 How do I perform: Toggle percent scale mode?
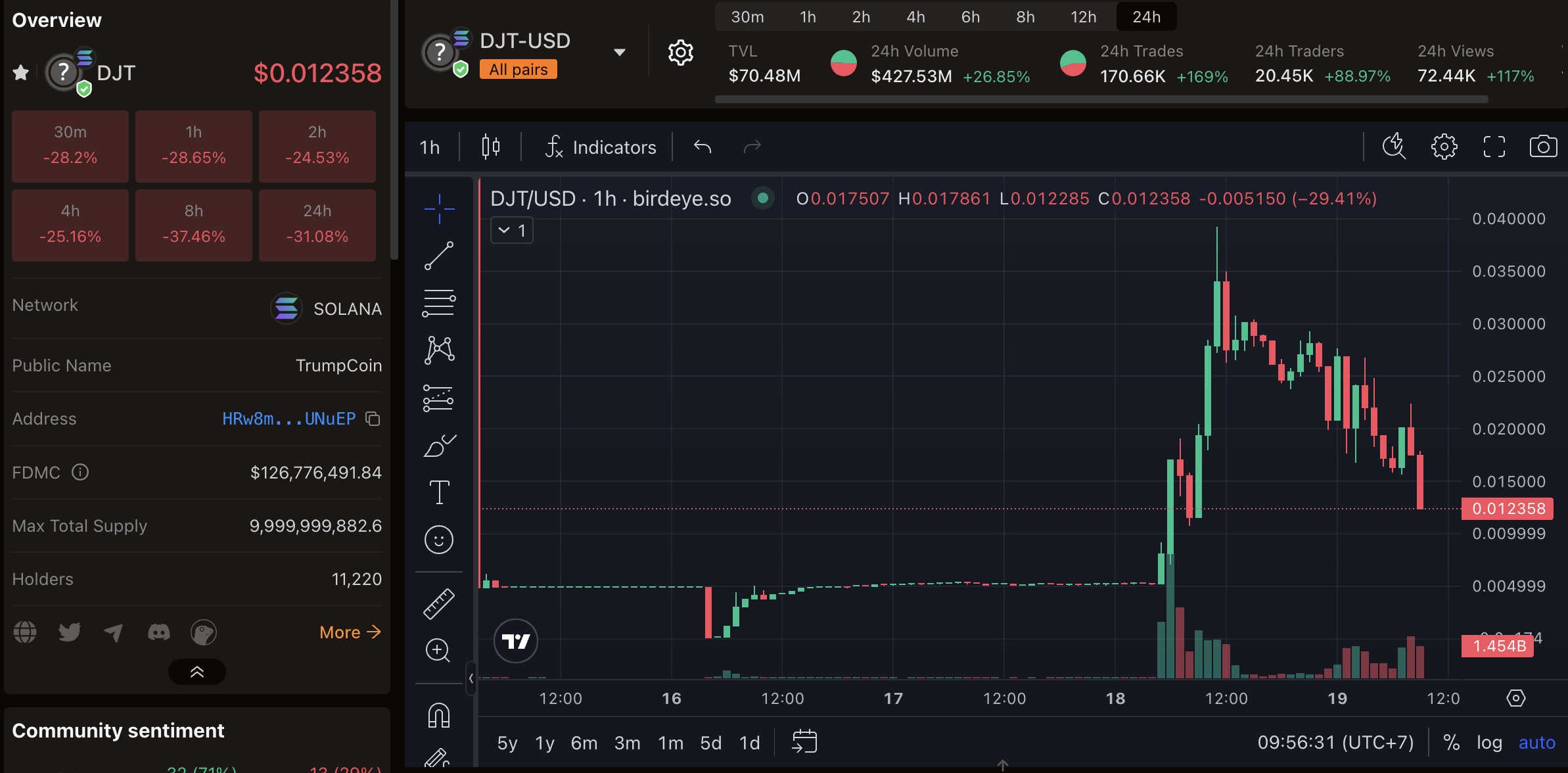click(x=1451, y=743)
